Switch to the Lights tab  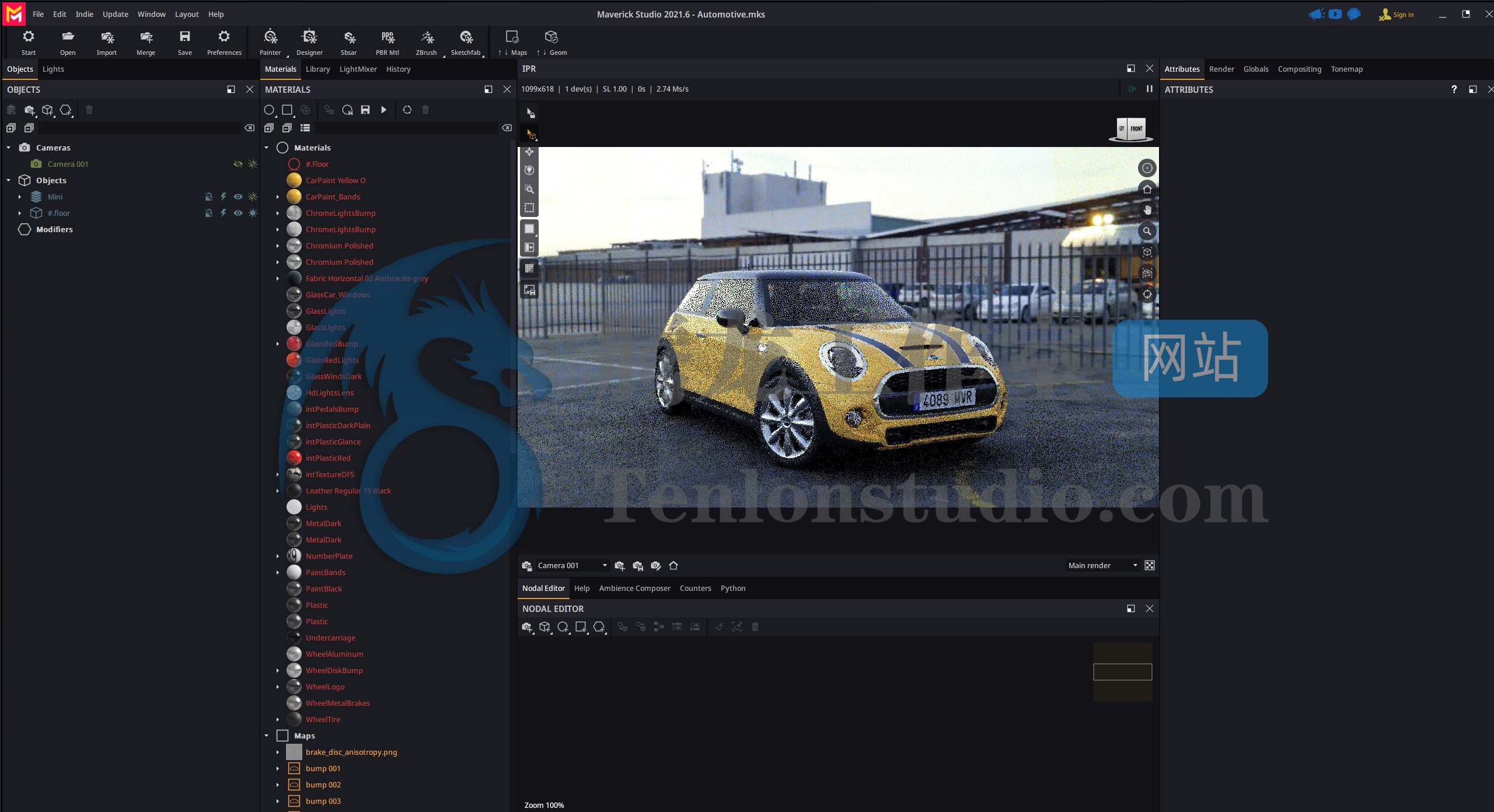point(53,69)
